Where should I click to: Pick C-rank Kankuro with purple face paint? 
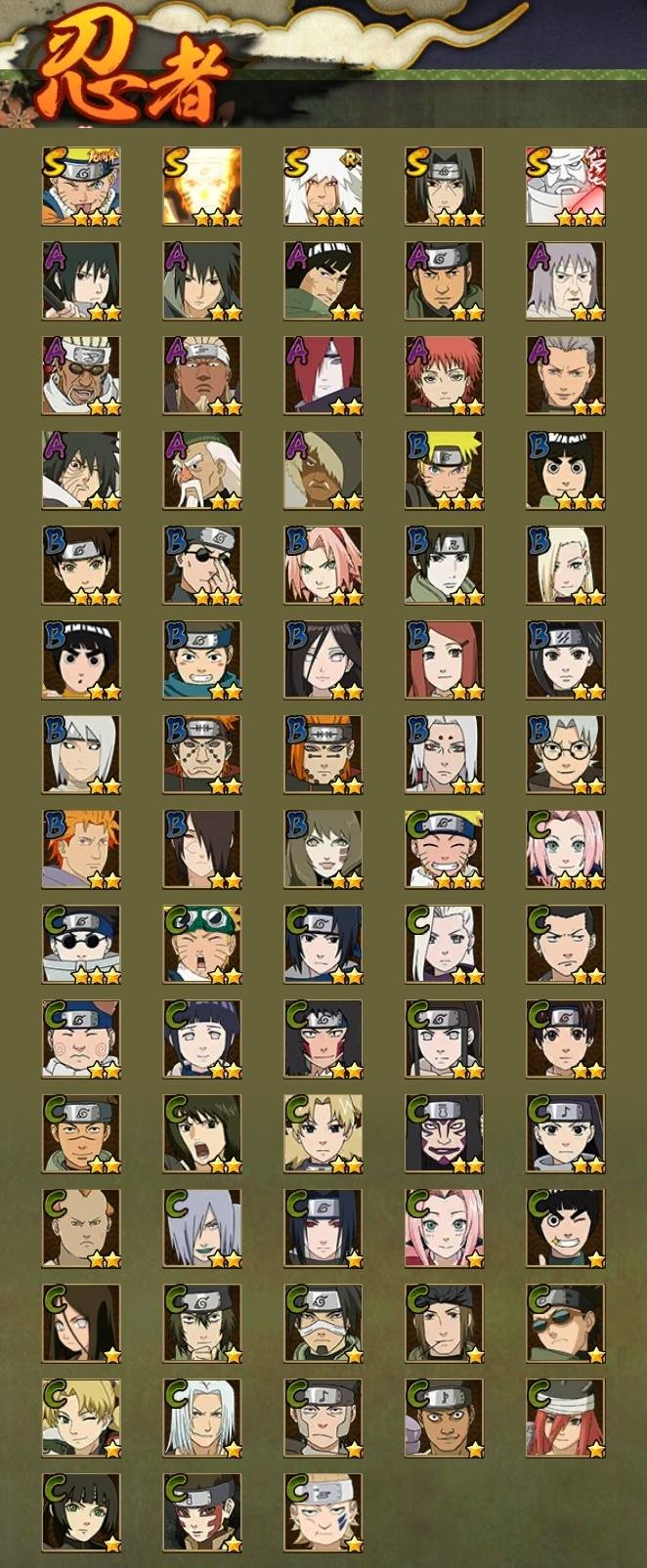coord(445,1134)
